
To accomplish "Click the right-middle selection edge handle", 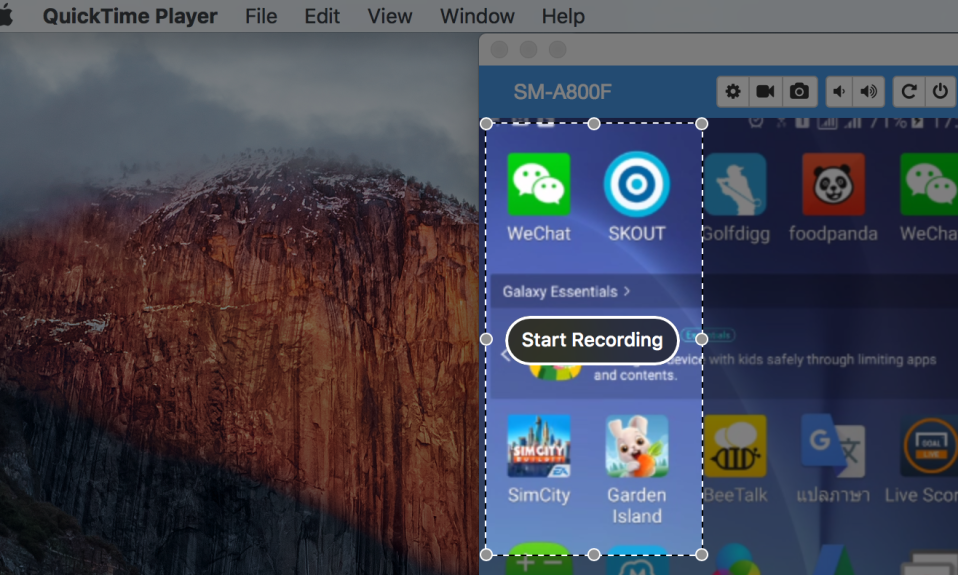I will tap(702, 339).
